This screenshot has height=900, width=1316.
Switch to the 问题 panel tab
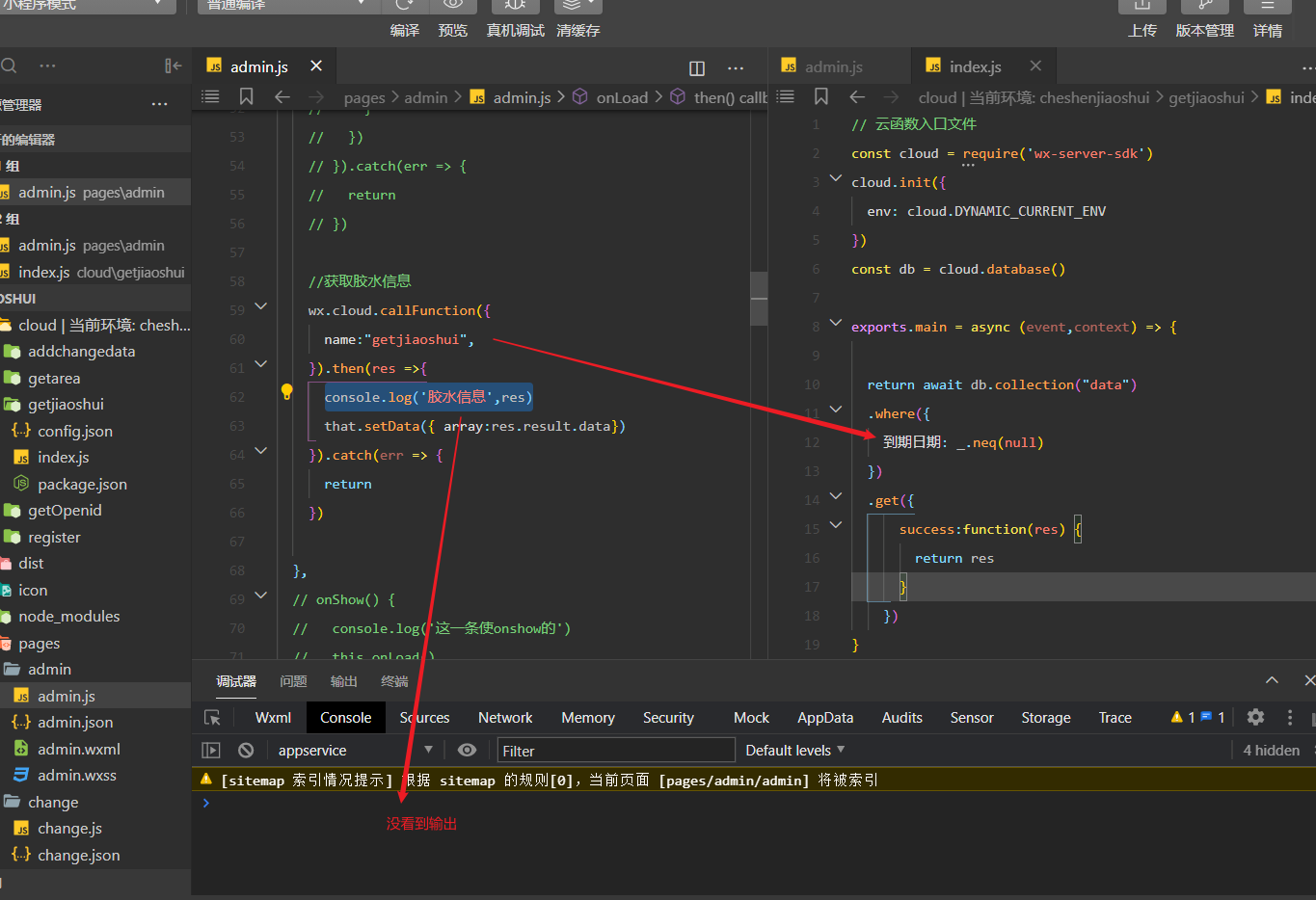(293, 681)
